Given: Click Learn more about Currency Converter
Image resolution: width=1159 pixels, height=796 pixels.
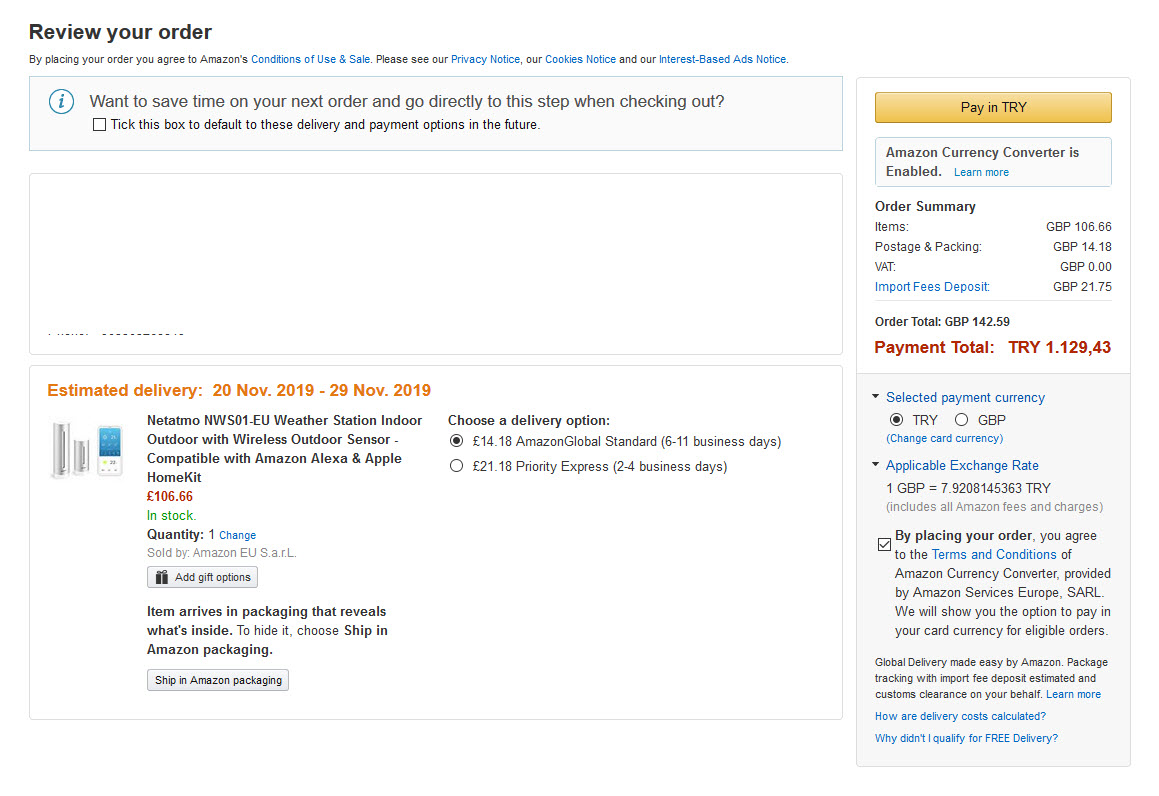Looking at the screenshot, I should click(981, 172).
